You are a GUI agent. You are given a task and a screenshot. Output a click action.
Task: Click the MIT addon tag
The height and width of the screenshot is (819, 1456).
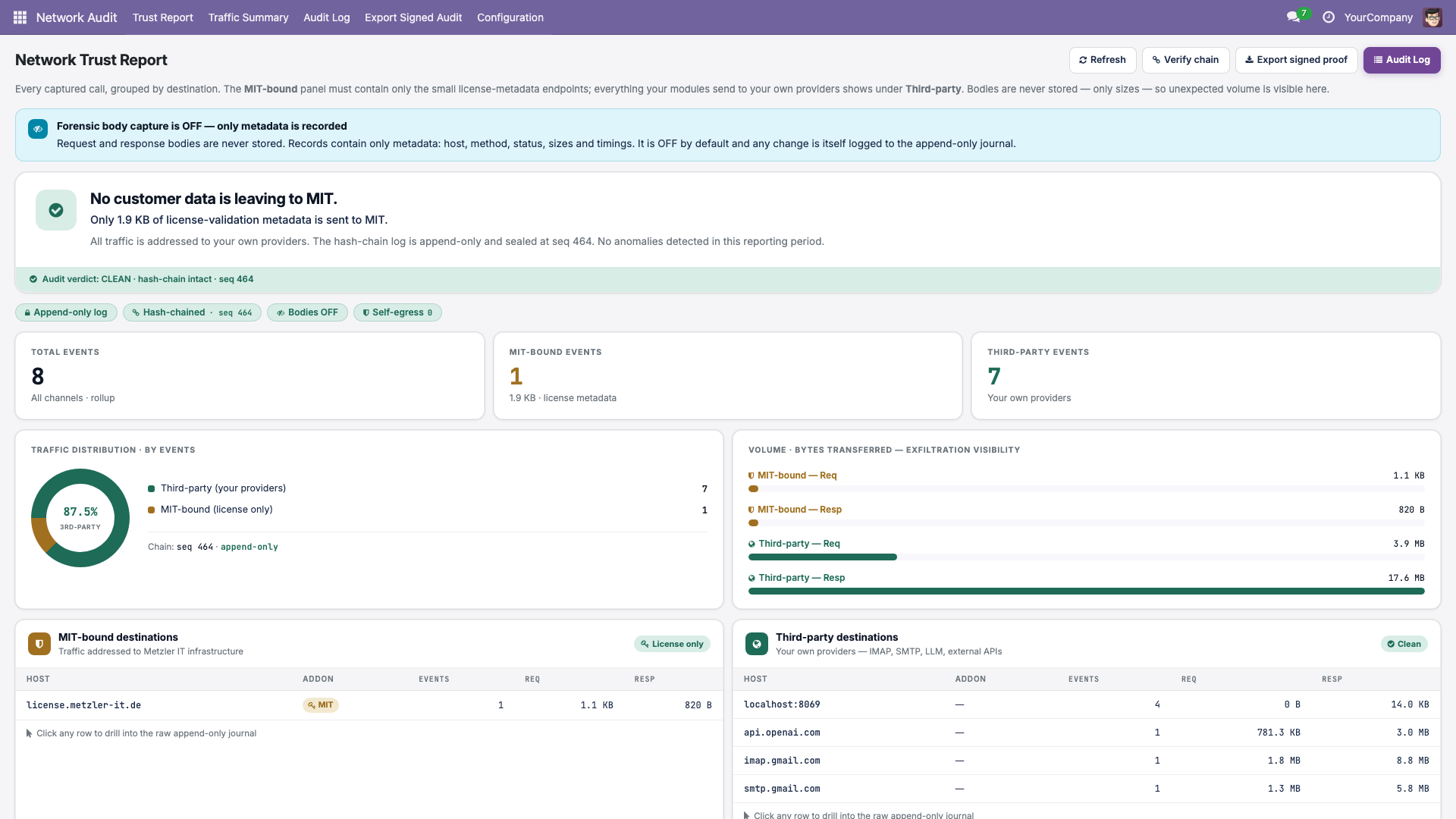coord(320,705)
